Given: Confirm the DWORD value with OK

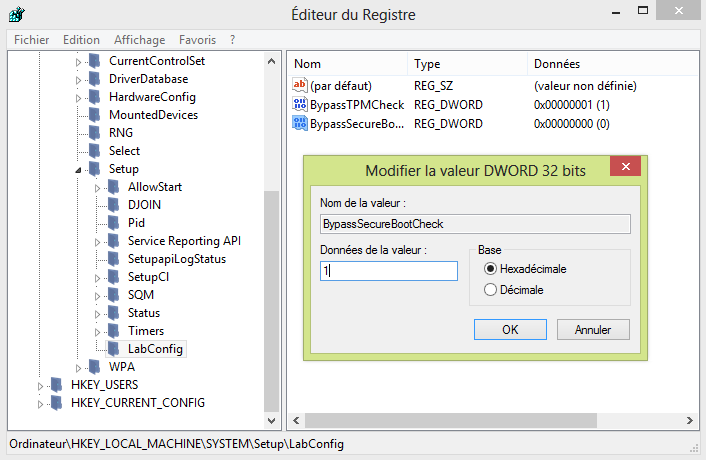Looking at the screenshot, I should [x=510, y=329].
